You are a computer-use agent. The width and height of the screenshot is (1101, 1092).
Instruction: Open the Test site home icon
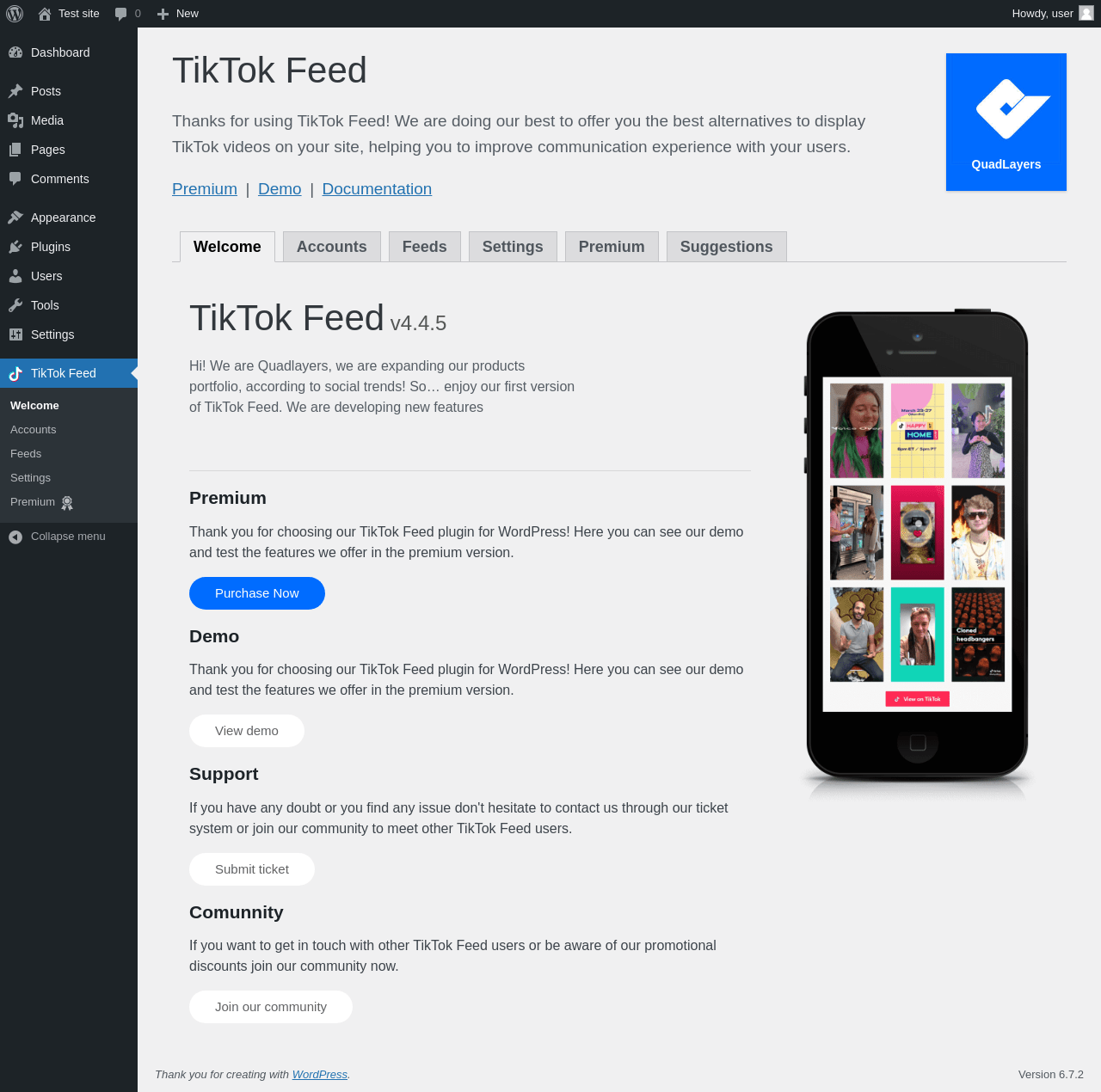click(45, 14)
